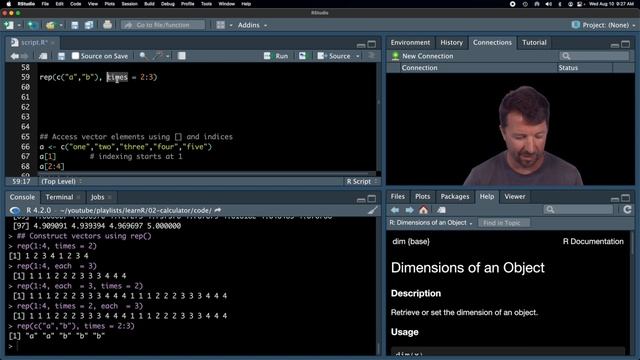Switch to the Environment tab
Image resolution: width=640 pixels, height=360 pixels.
[x=410, y=42]
